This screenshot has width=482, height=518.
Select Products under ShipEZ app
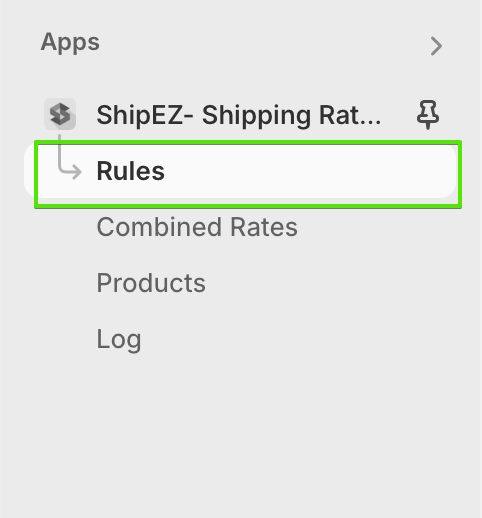point(151,283)
